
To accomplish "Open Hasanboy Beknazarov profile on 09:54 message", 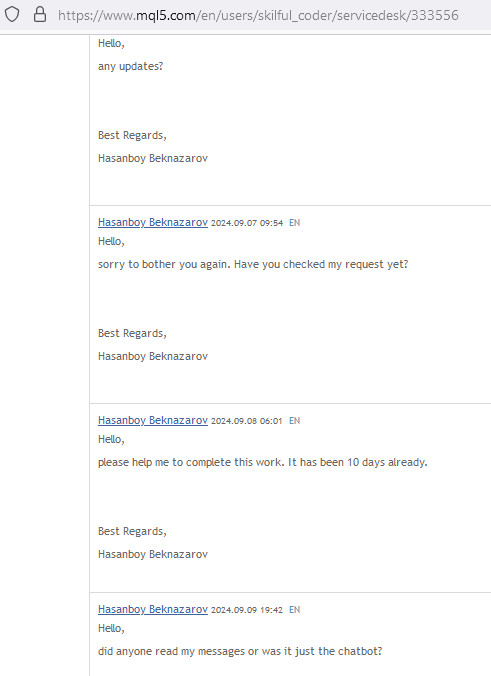I will pyautogui.click(x=153, y=222).
